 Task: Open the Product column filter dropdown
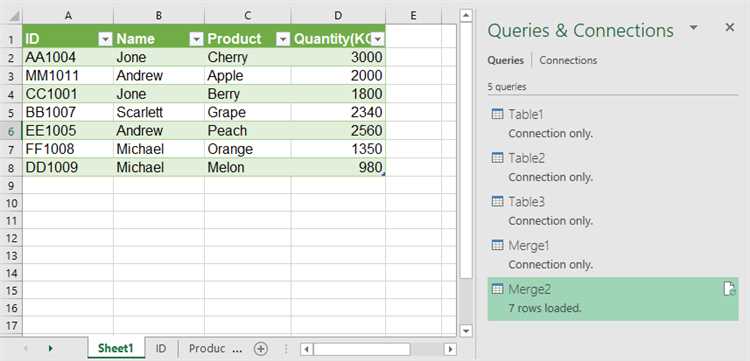(283, 39)
